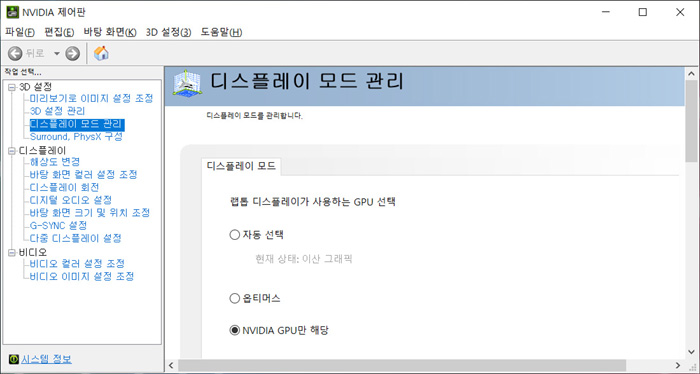
Task: Click the 시스템 정보 link
Action: point(46,359)
